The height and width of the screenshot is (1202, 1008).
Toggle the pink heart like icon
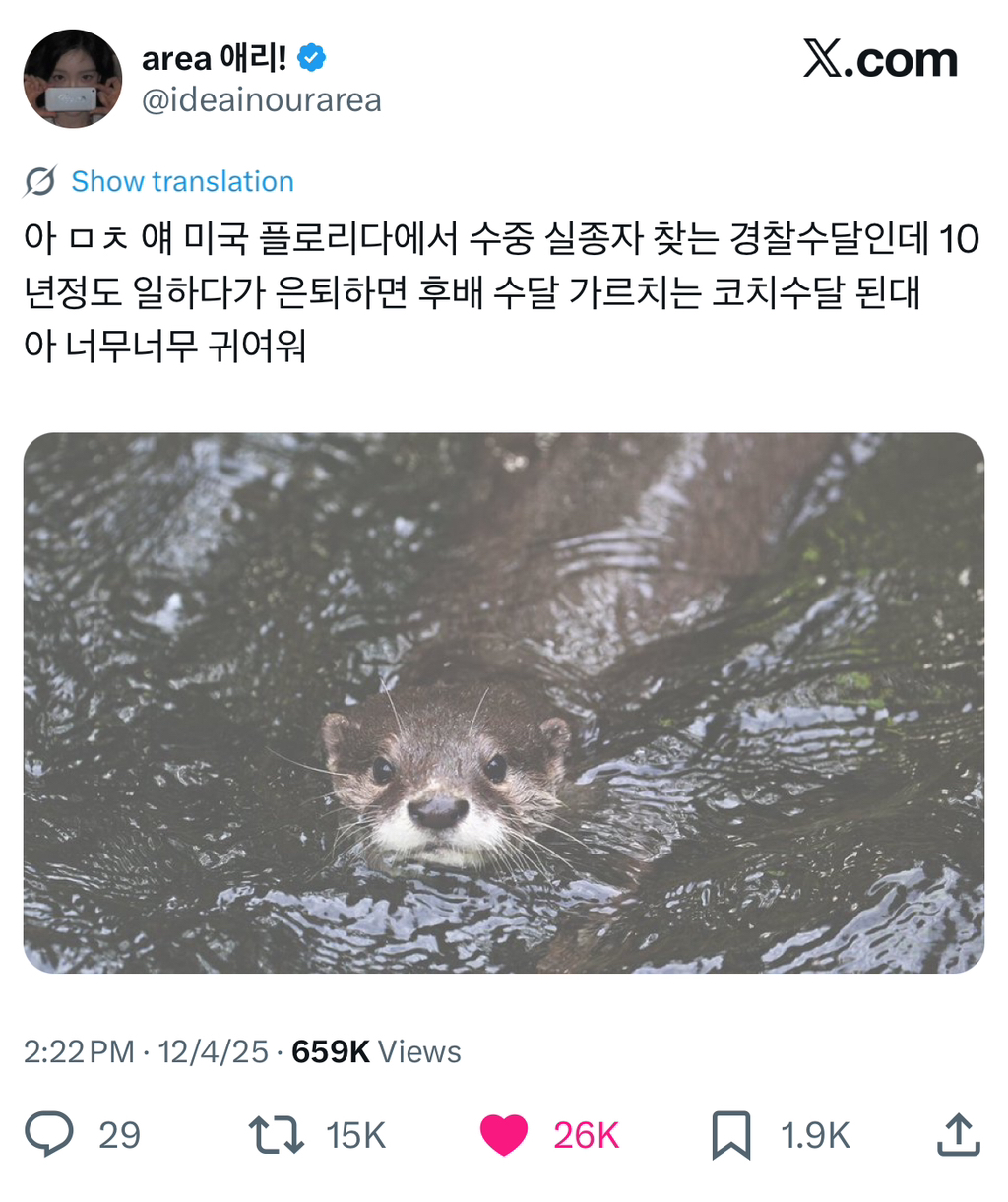pos(503,1134)
